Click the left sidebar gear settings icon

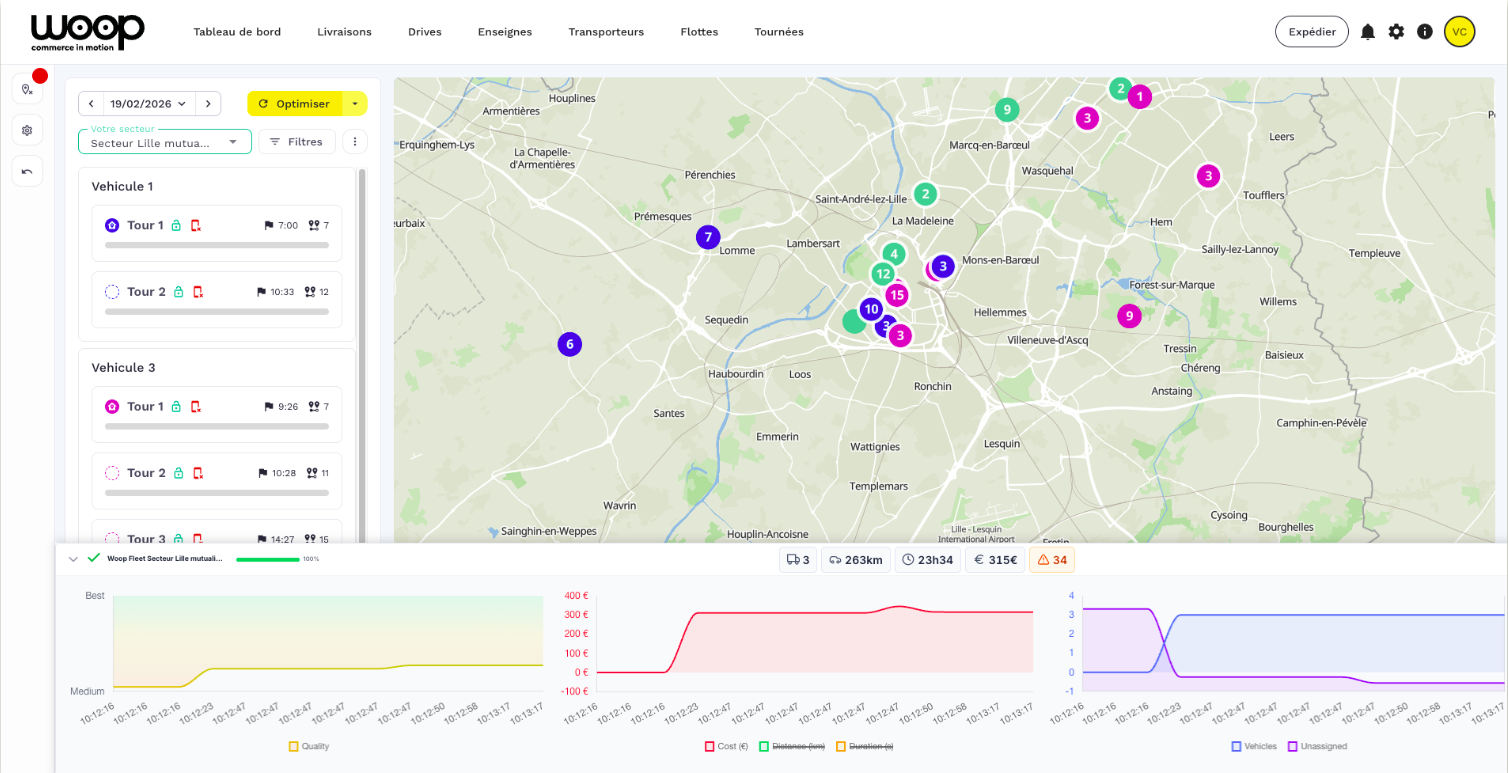[x=27, y=130]
